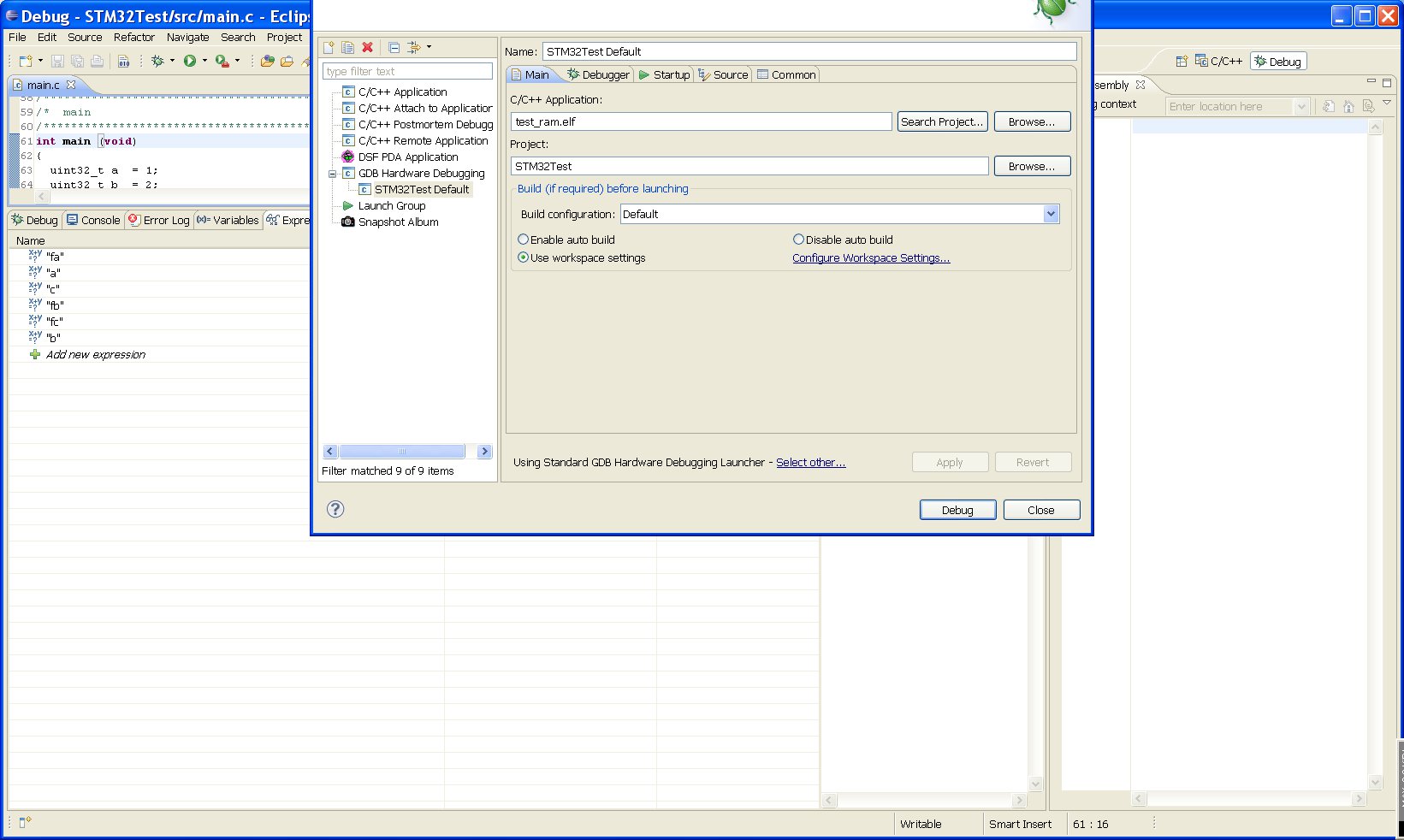Click the External Tools run icon
This screenshot has width=1404, height=840.
tap(222, 61)
